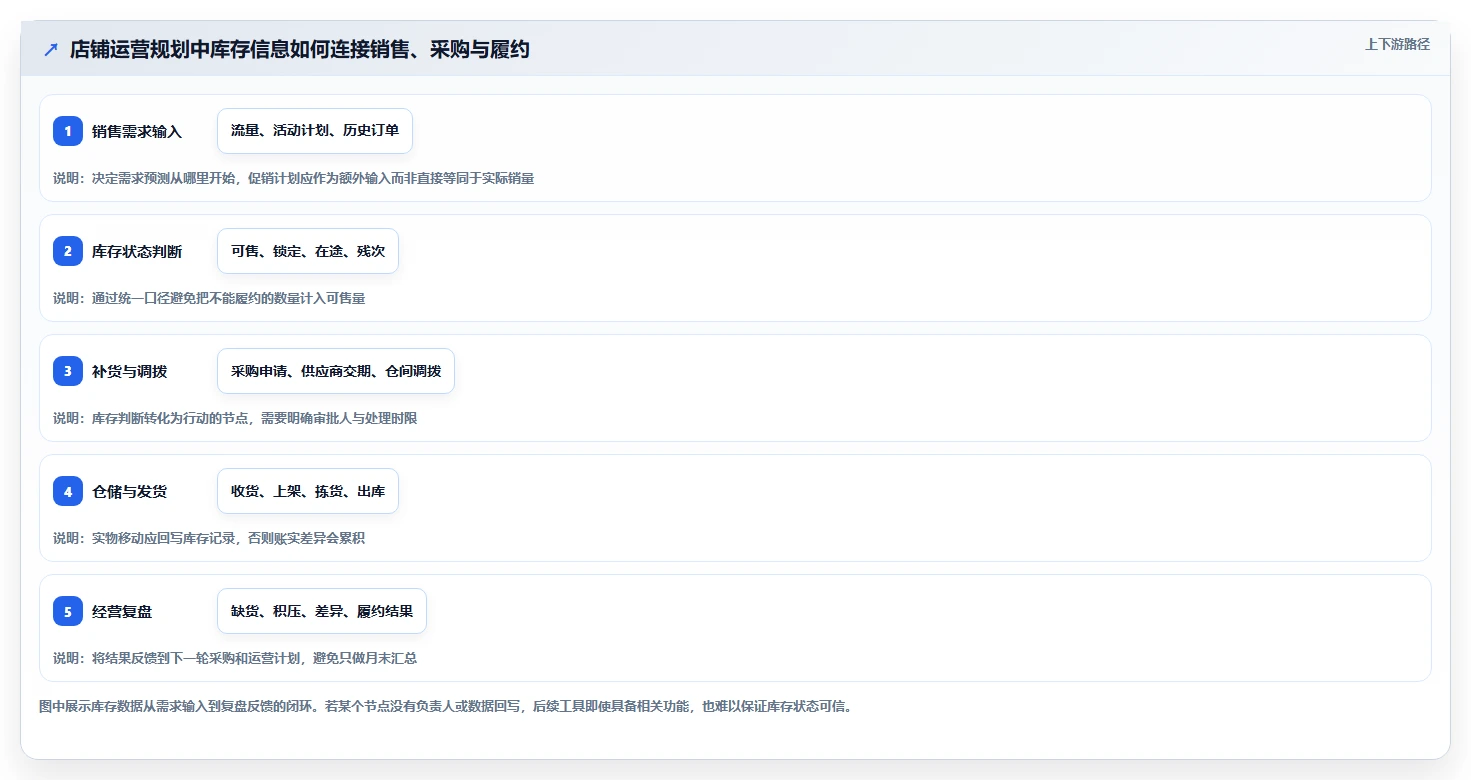Click the note starting 说明:将结果反馈到下一轮采购

click(235, 658)
